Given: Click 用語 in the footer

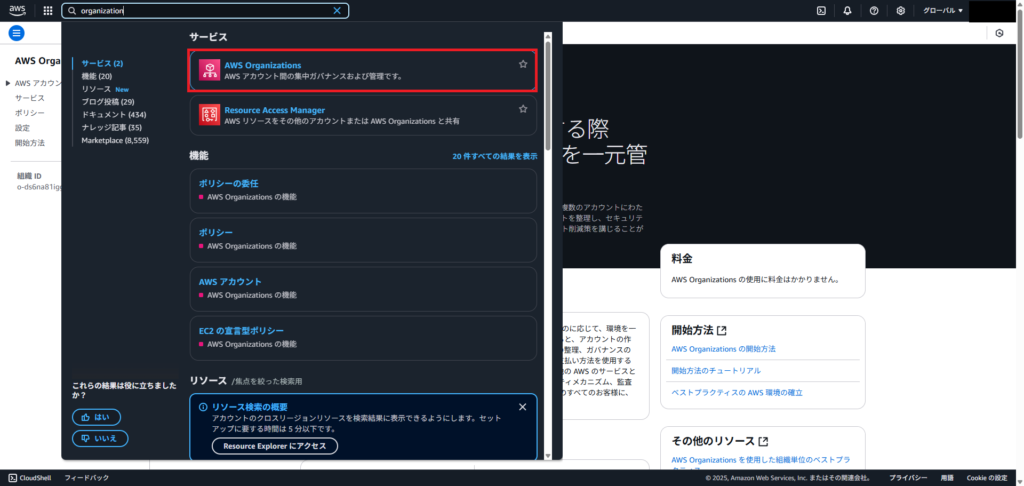Looking at the screenshot, I should point(947,478).
